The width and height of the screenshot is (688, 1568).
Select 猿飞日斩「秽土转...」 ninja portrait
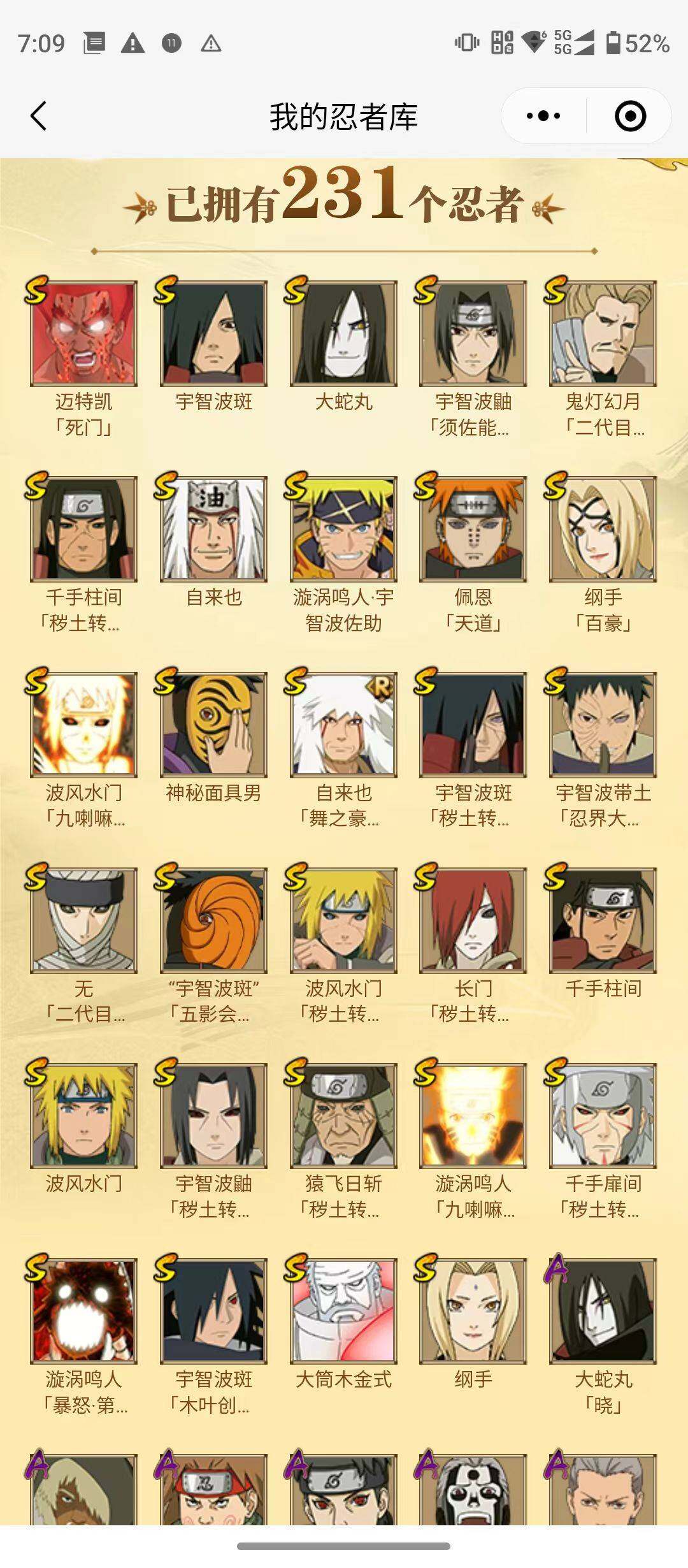(343, 1116)
